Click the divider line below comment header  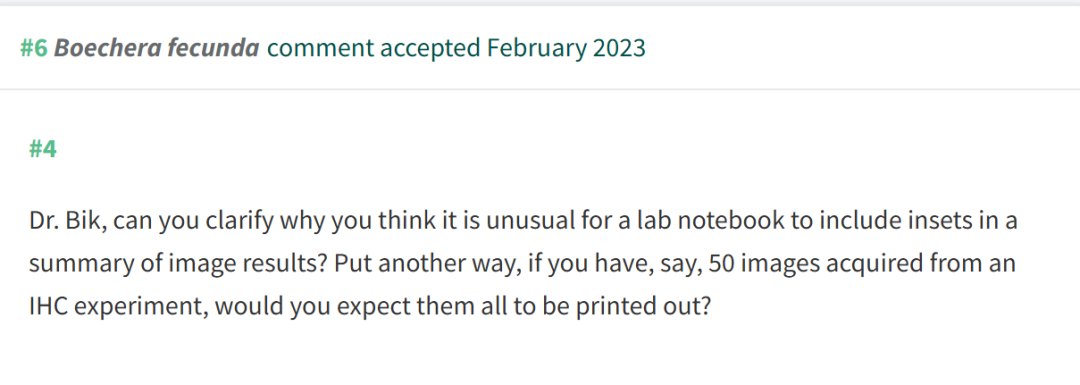(x=540, y=89)
